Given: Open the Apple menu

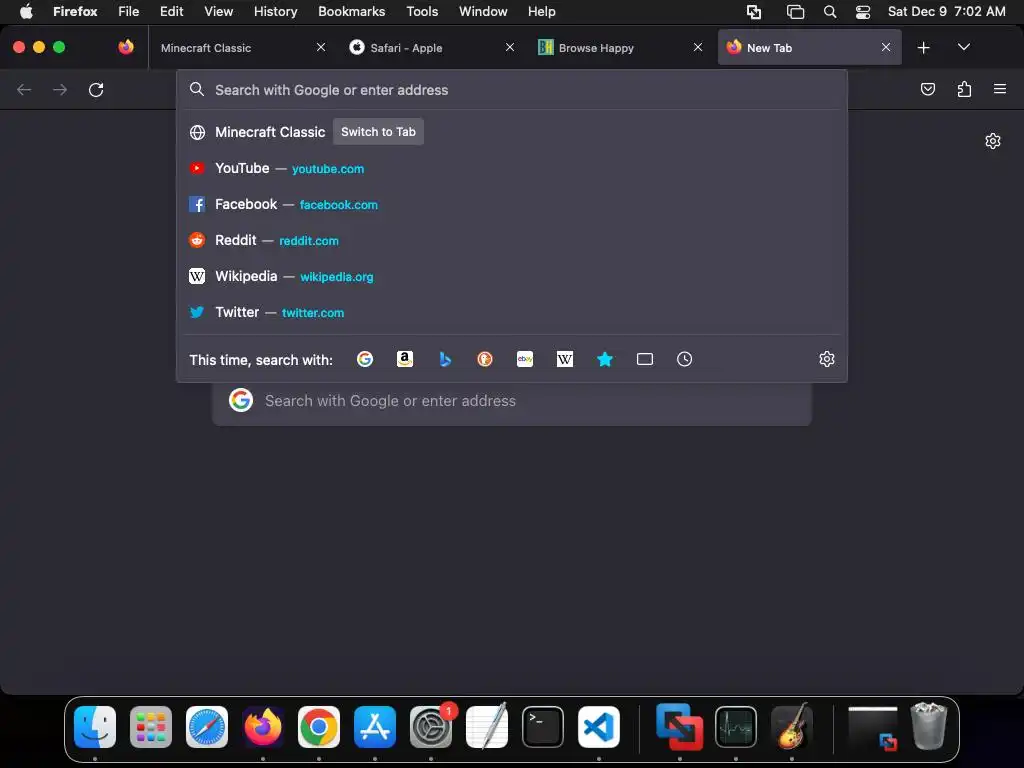Looking at the screenshot, I should coord(26,11).
